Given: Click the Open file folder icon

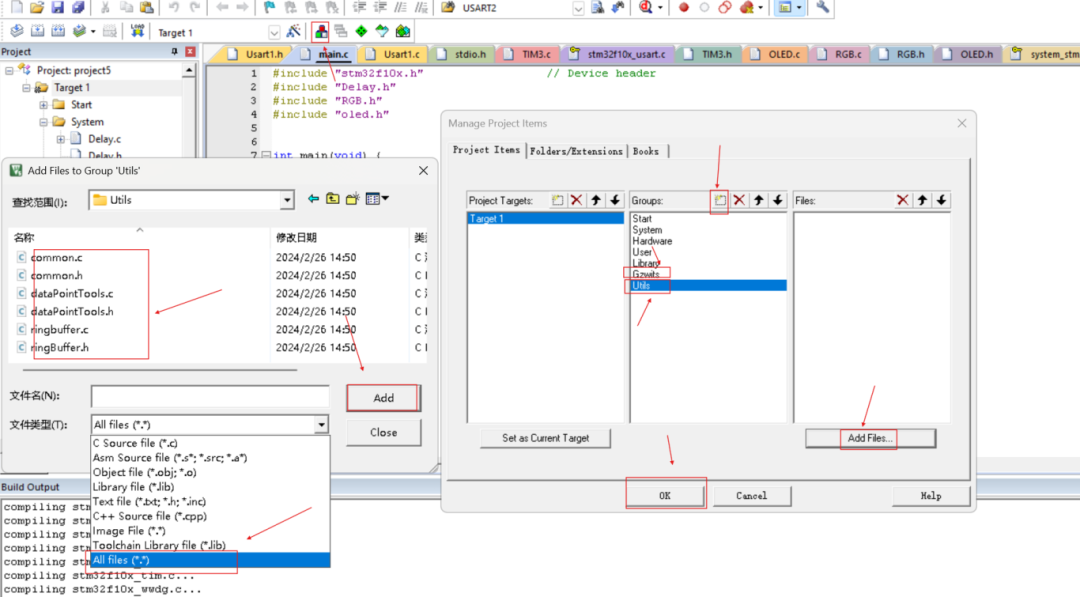Looking at the screenshot, I should (x=37, y=8).
